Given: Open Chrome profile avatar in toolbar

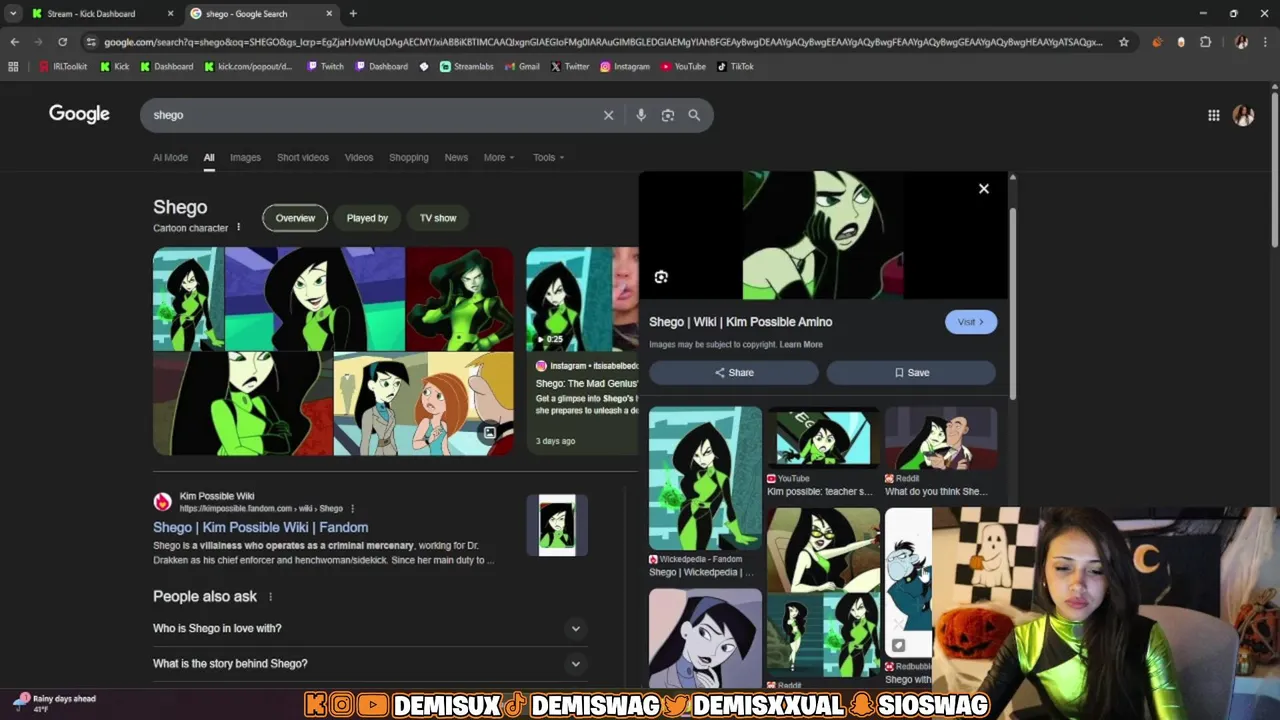Looking at the screenshot, I should tap(1241, 42).
